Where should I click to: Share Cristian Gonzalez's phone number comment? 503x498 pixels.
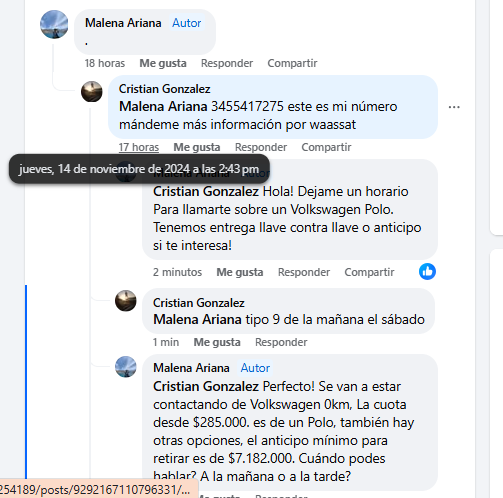(326, 147)
